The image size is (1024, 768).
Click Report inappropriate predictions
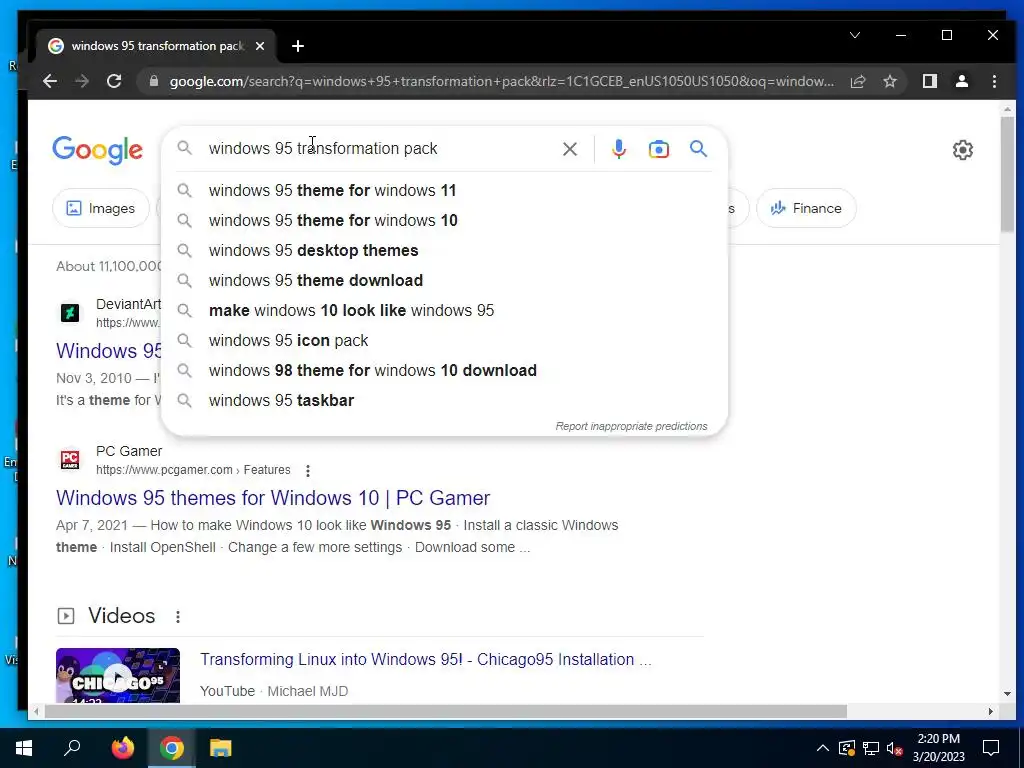(631, 426)
